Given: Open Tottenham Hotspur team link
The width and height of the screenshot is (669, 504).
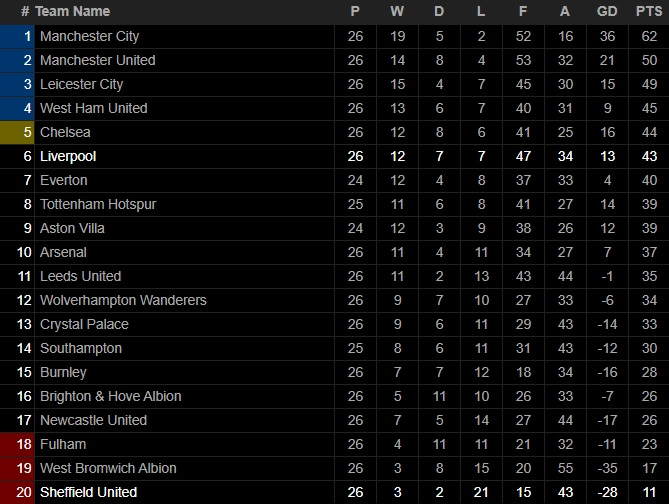Looking at the screenshot, I should [x=98, y=204].
